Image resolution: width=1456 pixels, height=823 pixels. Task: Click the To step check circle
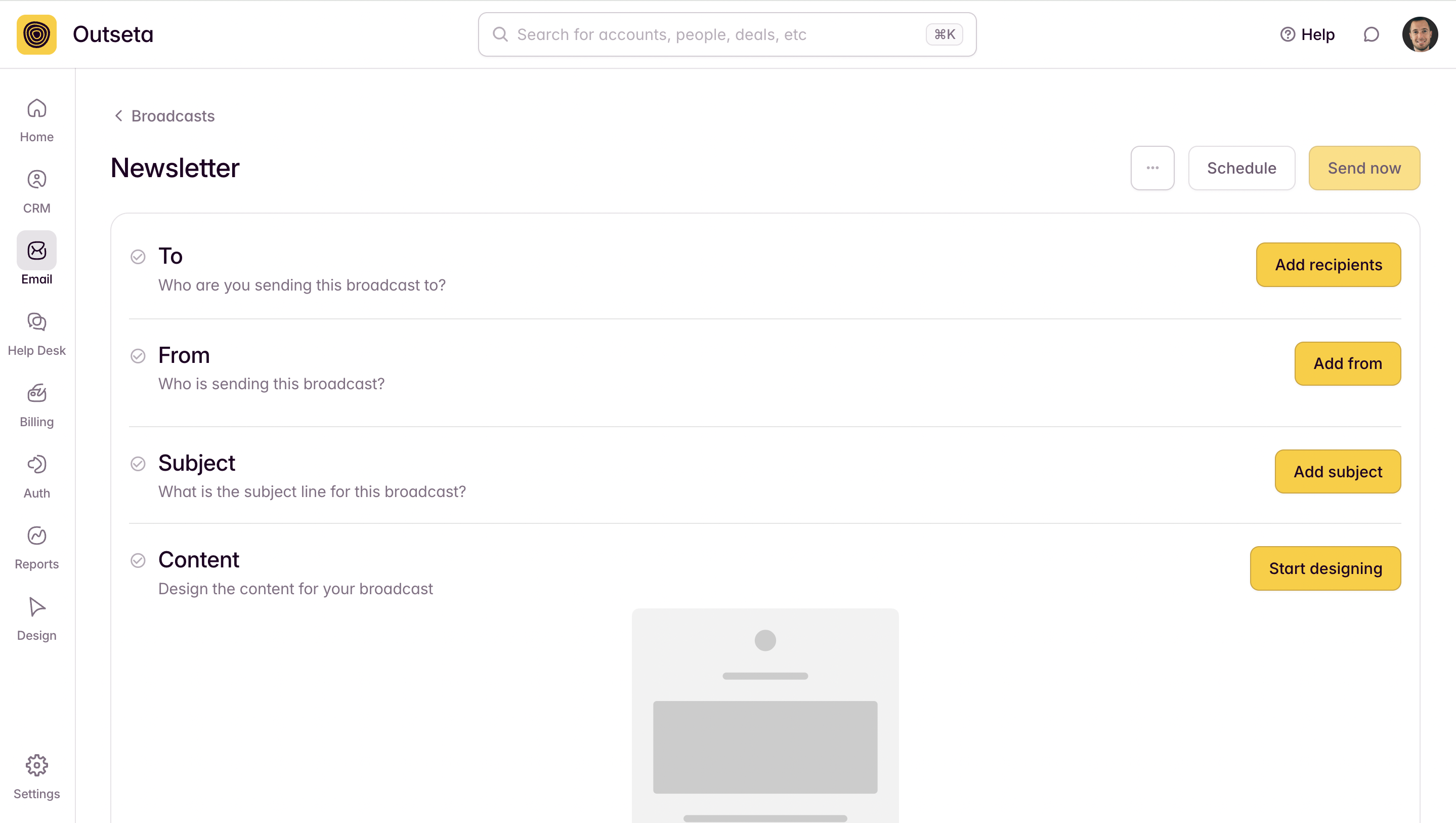138,257
